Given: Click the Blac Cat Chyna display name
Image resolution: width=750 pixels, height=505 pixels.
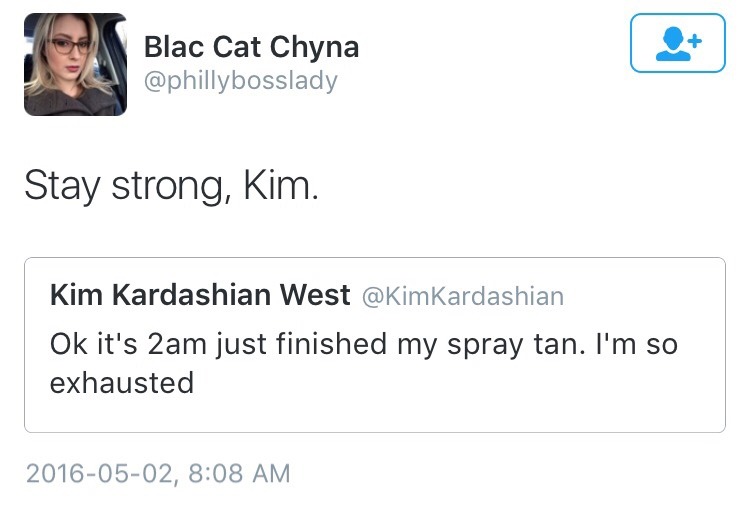Looking at the screenshot, I should coord(251,46).
